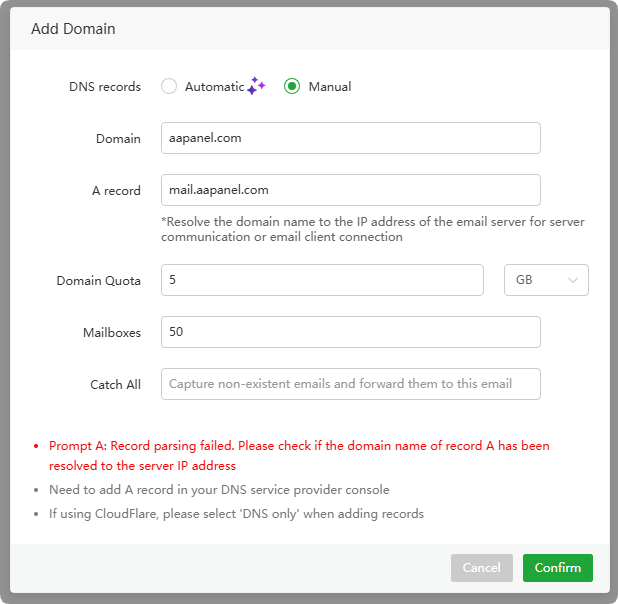Click the Domain Quota number field

pos(322,280)
